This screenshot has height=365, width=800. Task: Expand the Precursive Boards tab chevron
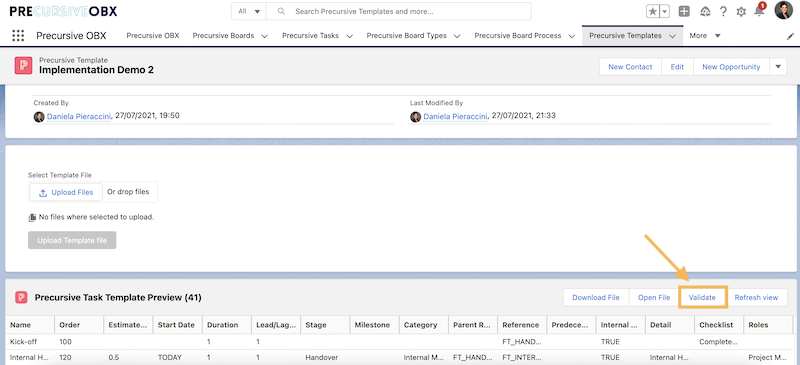pos(264,36)
